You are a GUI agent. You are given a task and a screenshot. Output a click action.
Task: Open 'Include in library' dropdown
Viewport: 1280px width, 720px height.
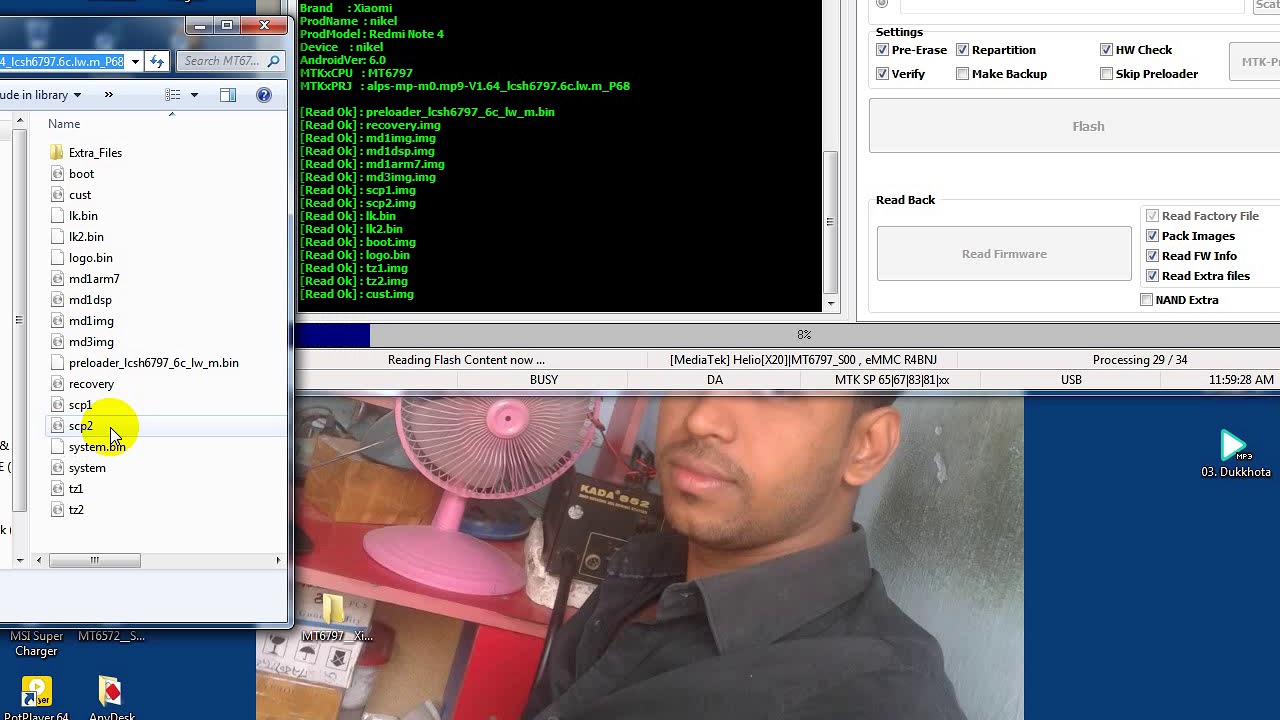[x=41, y=95]
